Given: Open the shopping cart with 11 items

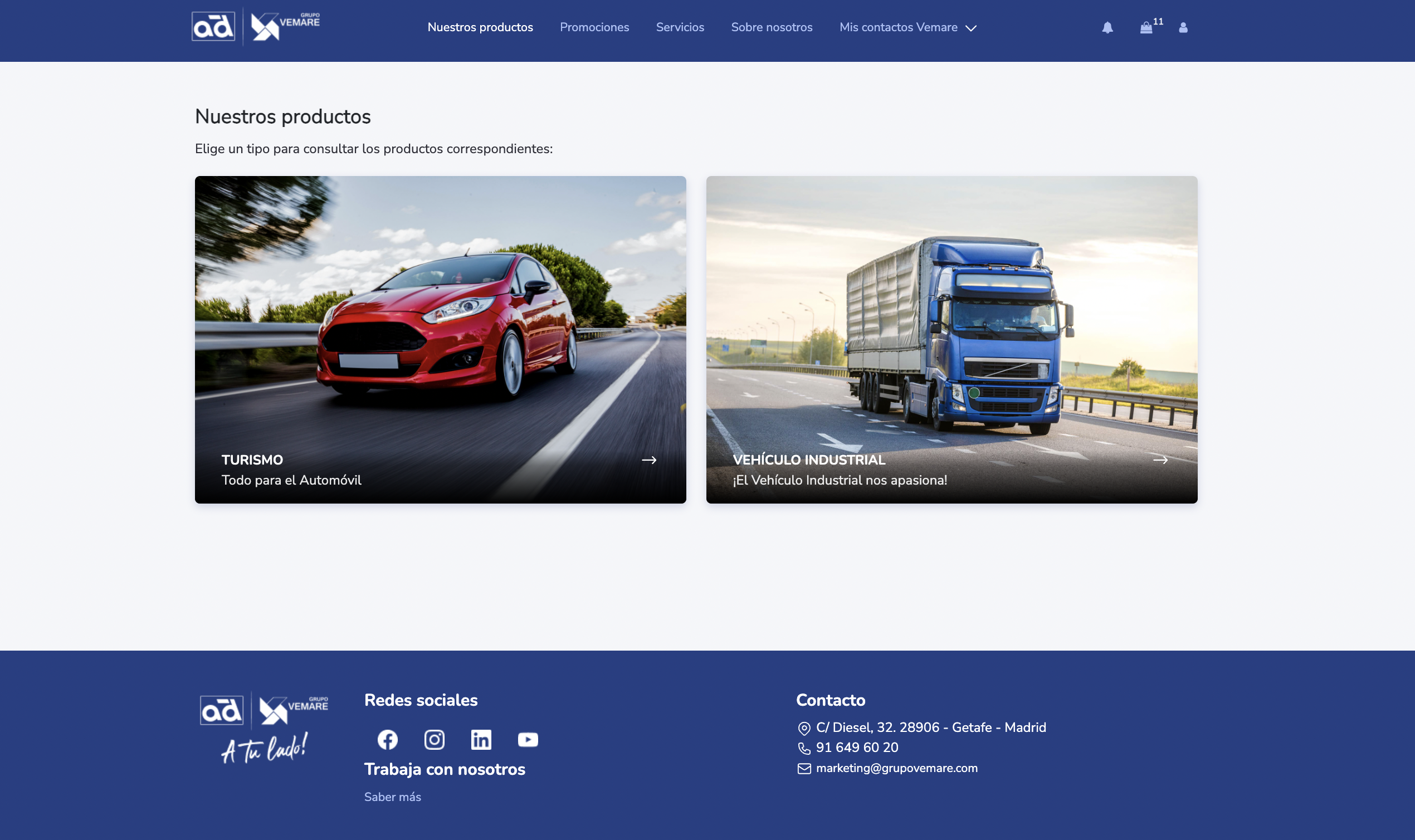Looking at the screenshot, I should coord(1146,28).
